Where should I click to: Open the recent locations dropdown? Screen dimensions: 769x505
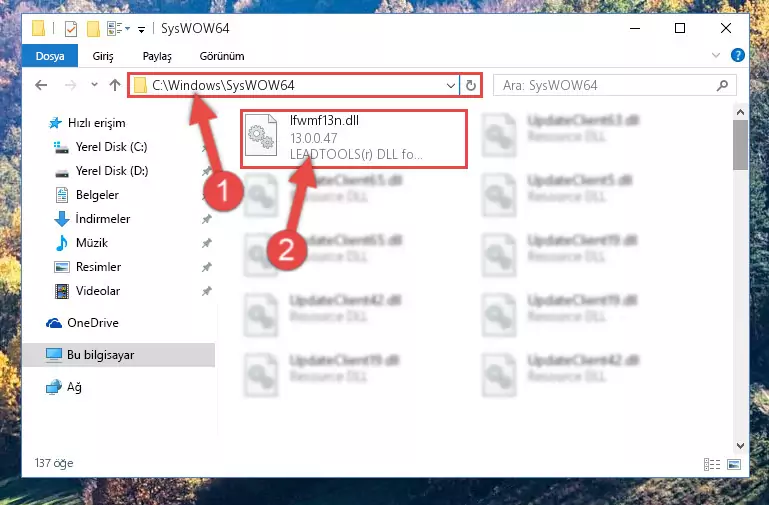click(x=94, y=85)
